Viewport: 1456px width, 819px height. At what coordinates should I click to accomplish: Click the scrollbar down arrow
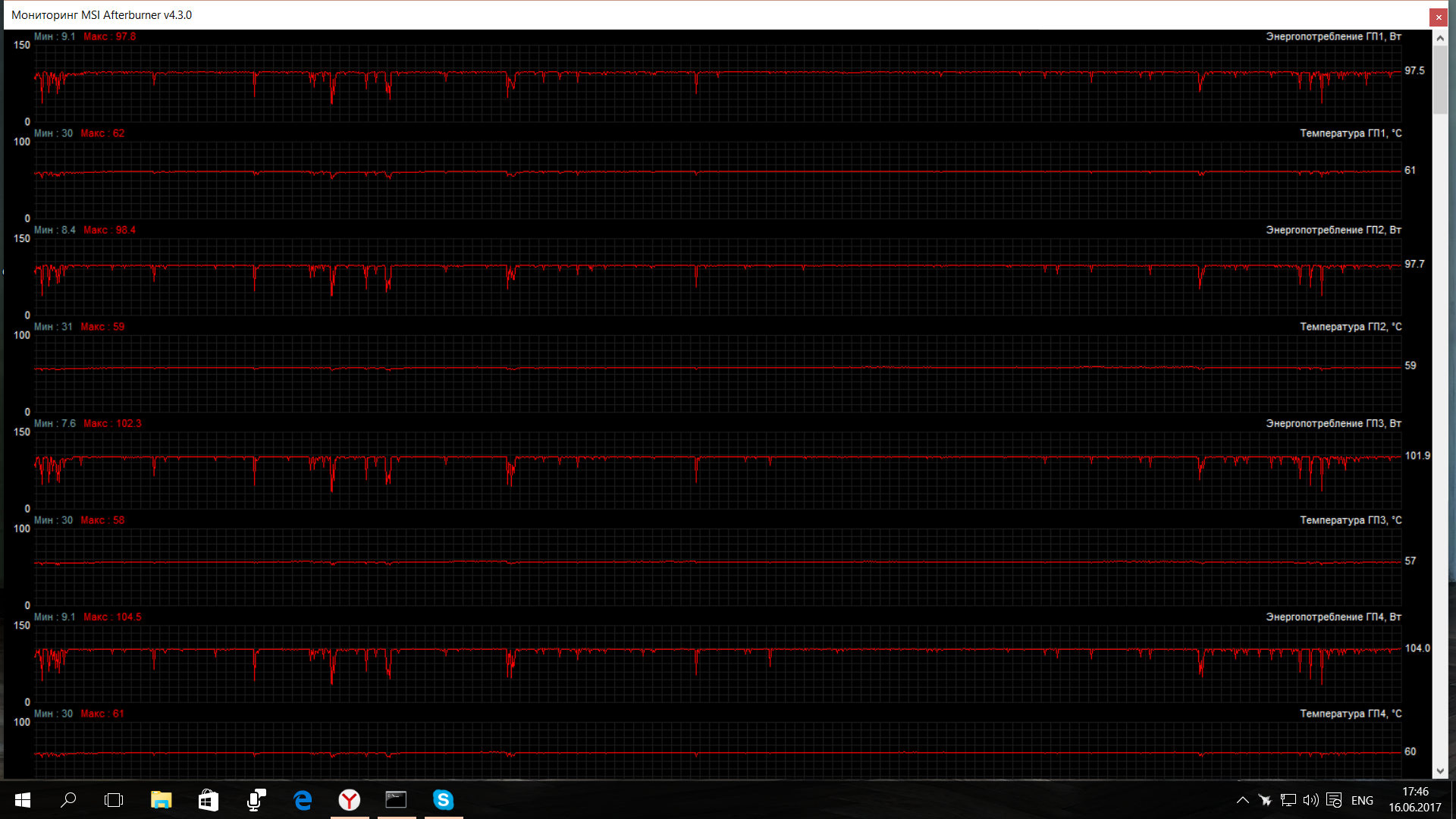[1439, 771]
